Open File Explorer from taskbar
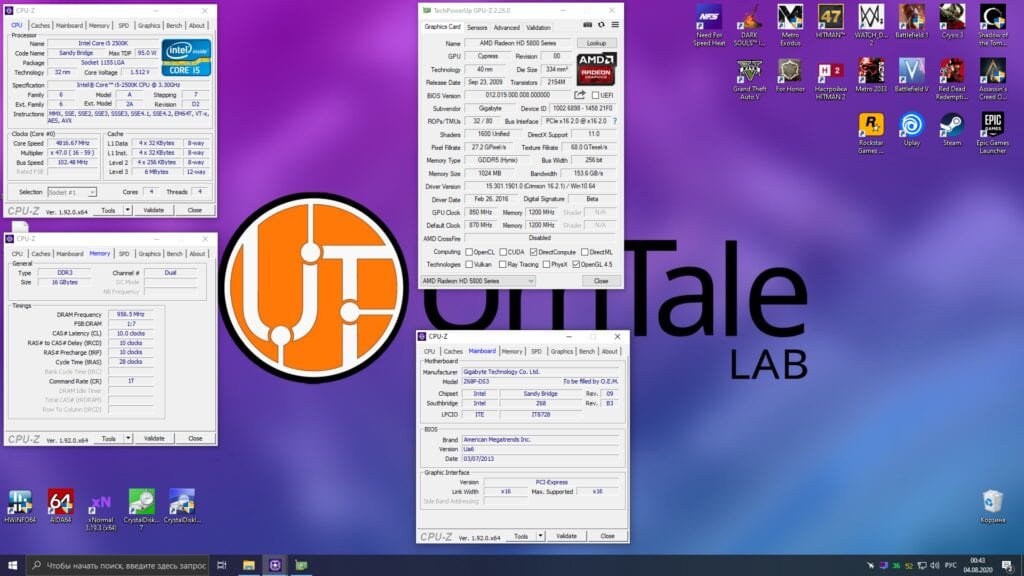 point(249,566)
